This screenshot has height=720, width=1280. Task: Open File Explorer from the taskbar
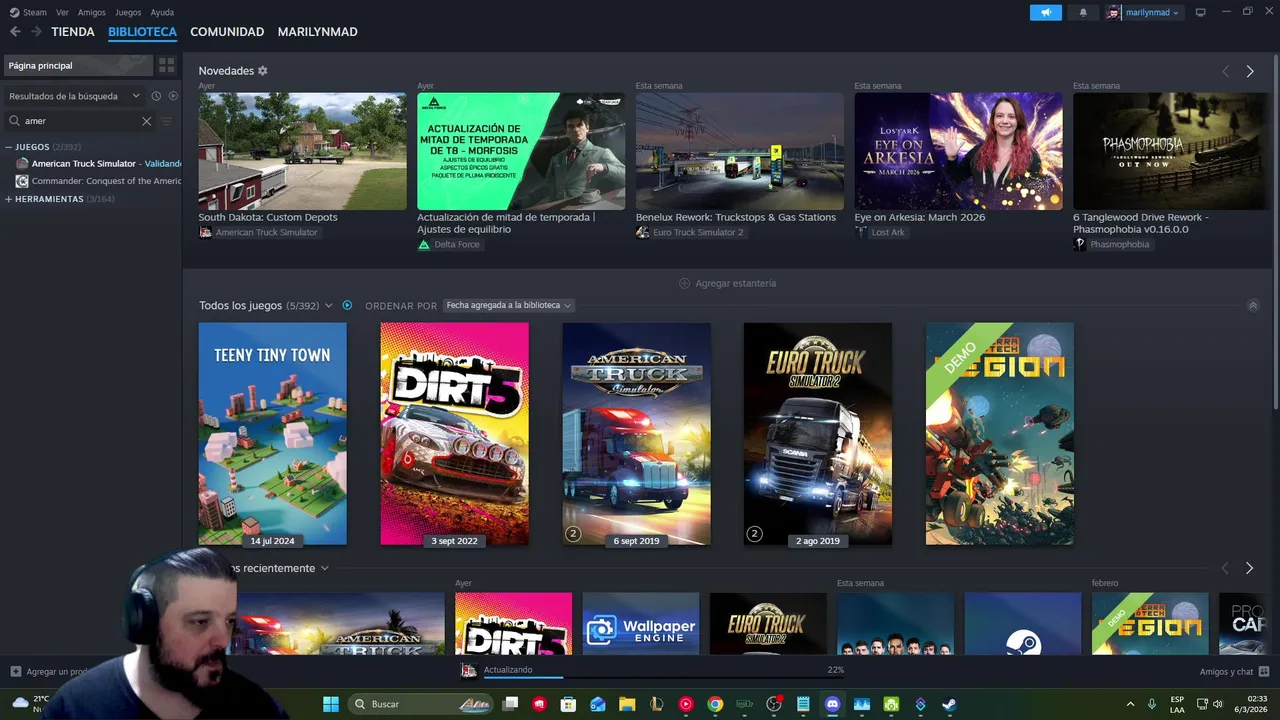(x=627, y=704)
